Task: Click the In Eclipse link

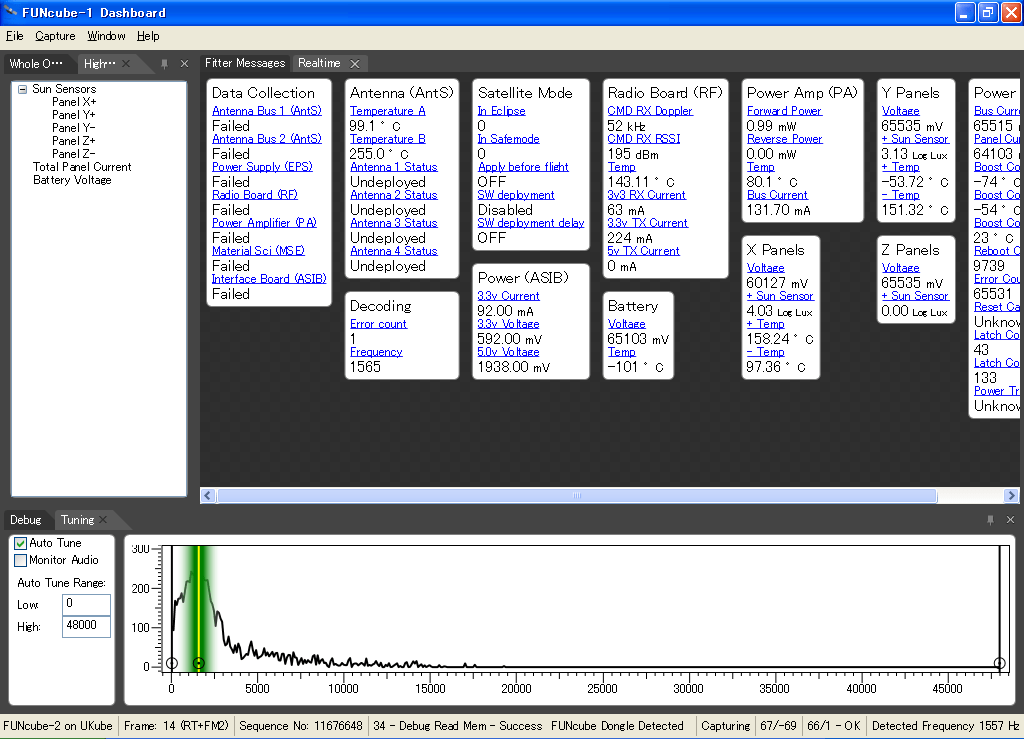Action: pos(501,111)
